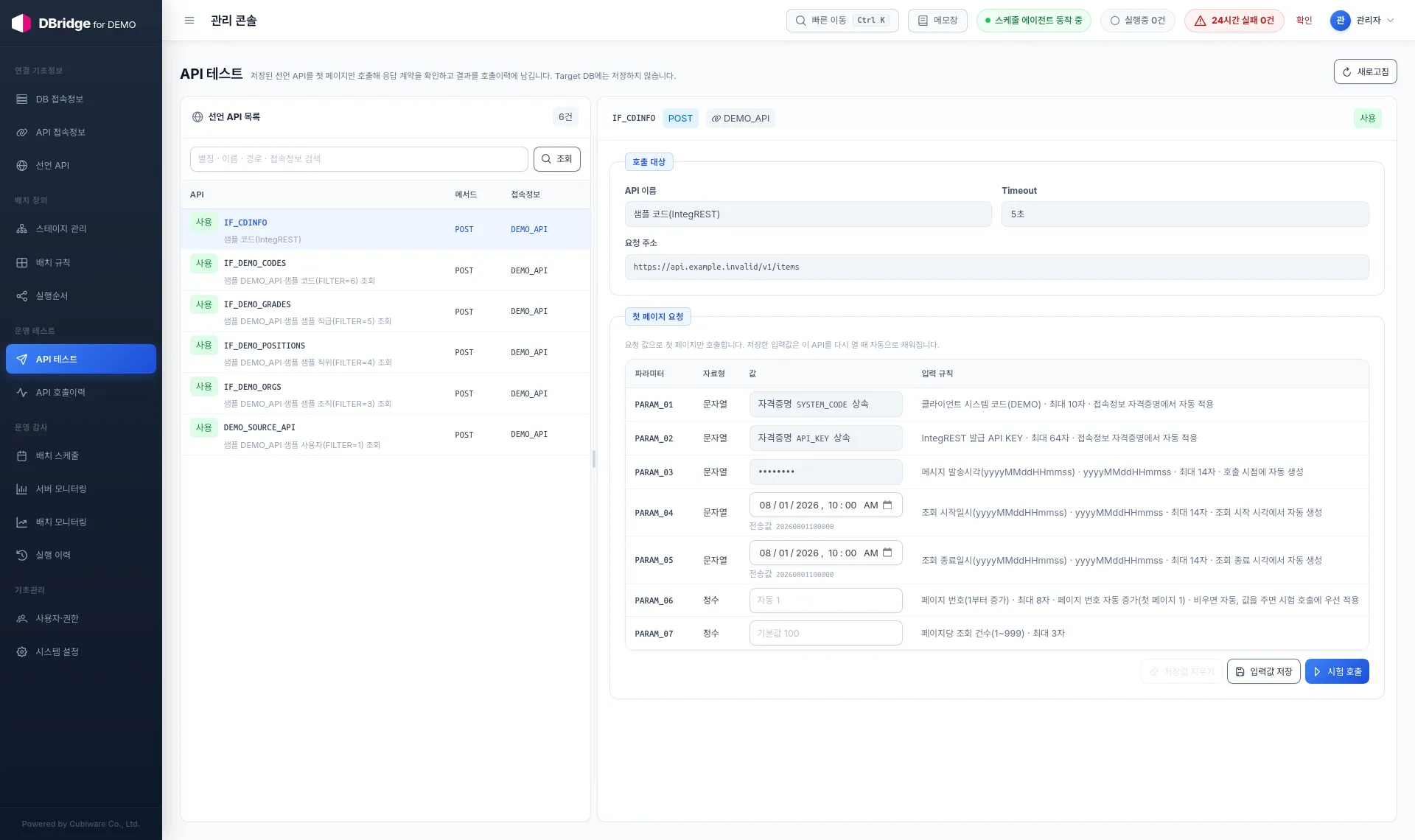This screenshot has width=1415, height=840.
Task: Select the IF_DEMO_POSITIONS API row
Action: pyautogui.click(x=385, y=353)
